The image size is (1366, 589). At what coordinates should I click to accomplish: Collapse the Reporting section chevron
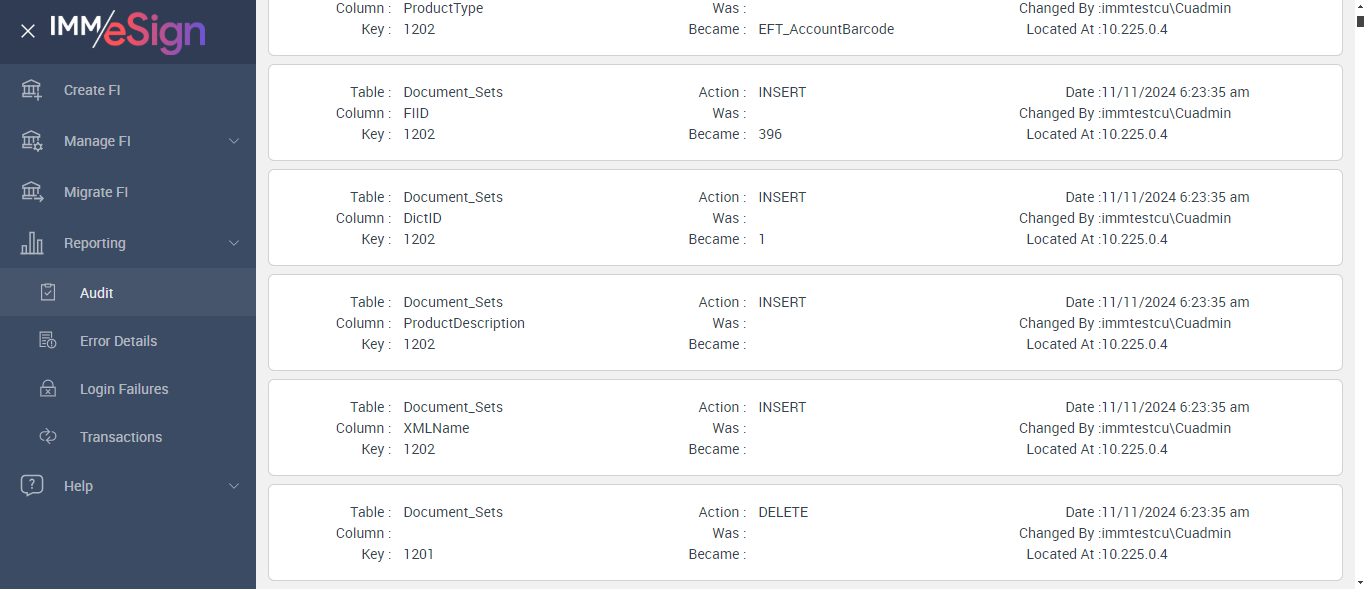point(234,243)
